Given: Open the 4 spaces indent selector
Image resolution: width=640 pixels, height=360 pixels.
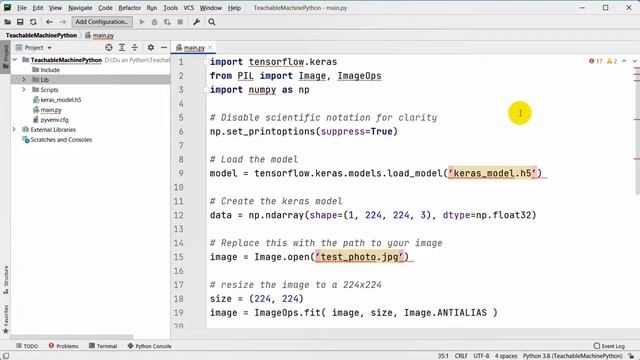Looking at the screenshot, I should 506,356.
